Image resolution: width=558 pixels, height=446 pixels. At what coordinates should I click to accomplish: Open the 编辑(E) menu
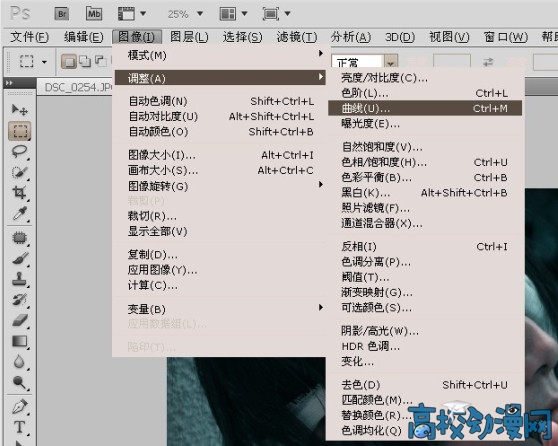[x=84, y=37]
